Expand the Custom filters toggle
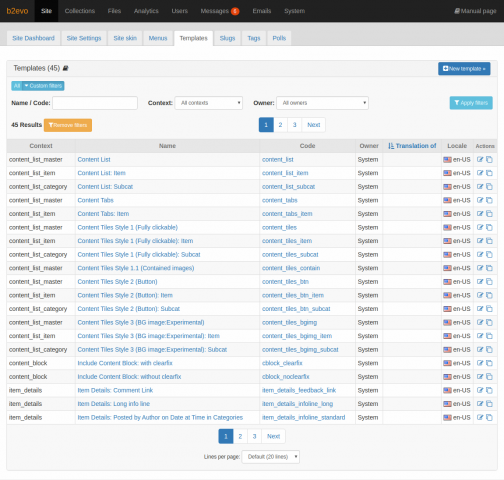This screenshot has height=480, width=504. [x=43, y=86]
